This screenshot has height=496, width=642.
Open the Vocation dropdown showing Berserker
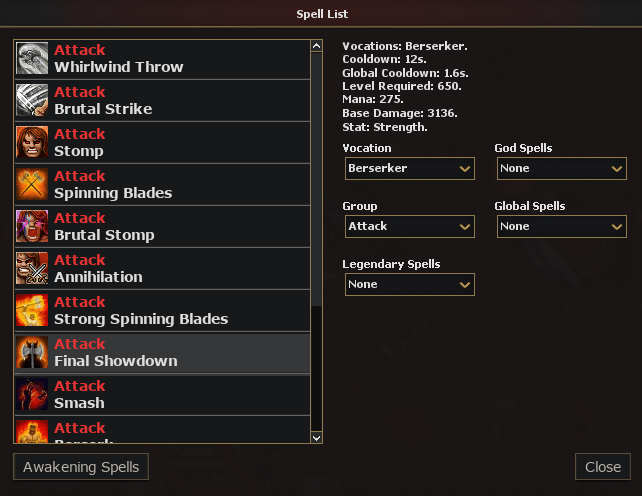coord(410,168)
